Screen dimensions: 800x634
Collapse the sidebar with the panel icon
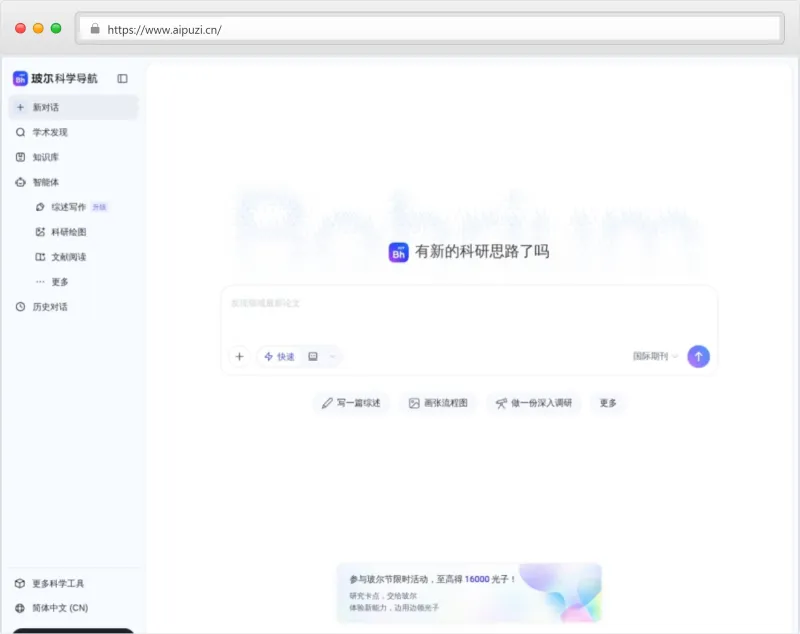click(x=122, y=79)
